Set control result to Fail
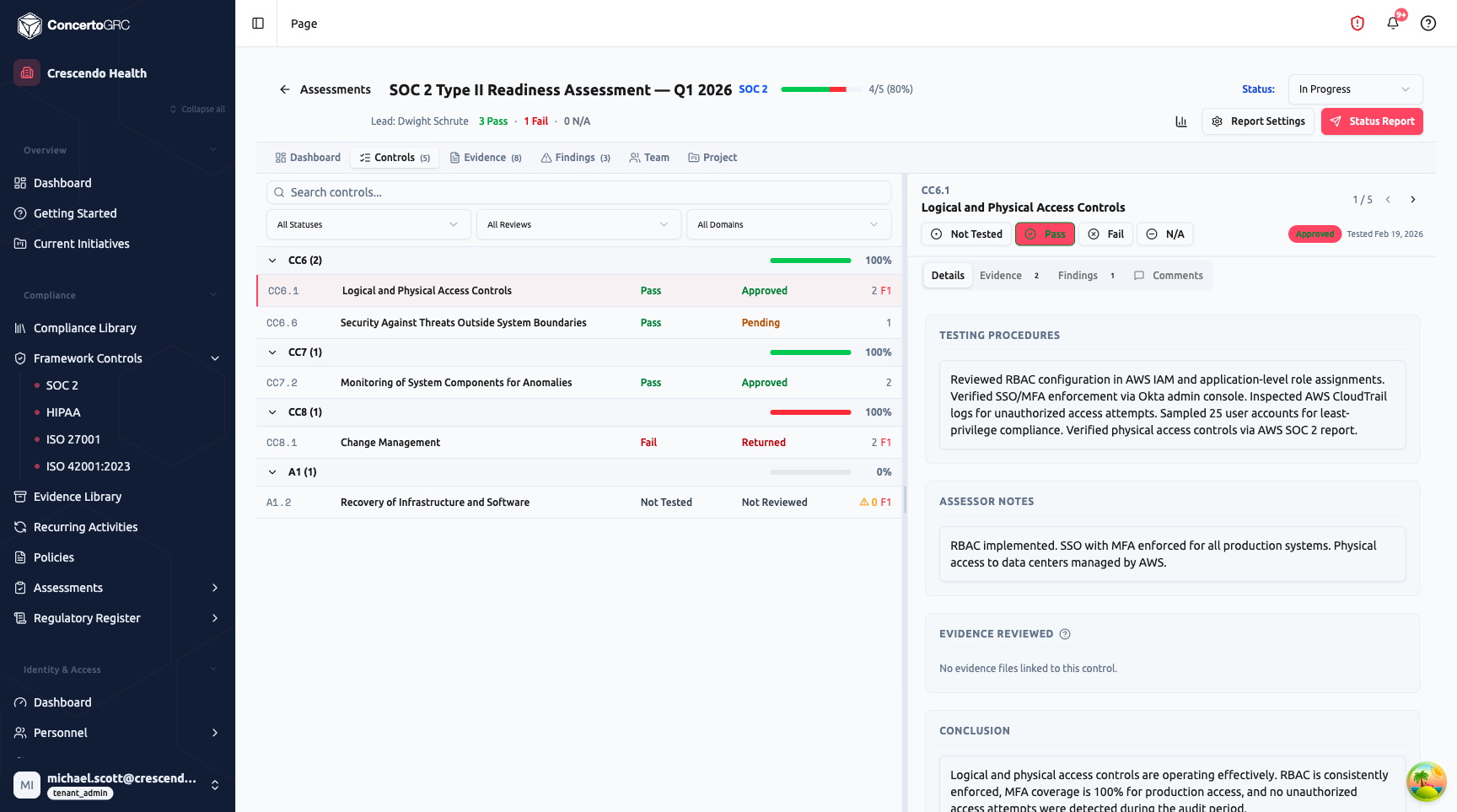Image resolution: width=1457 pixels, height=812 pixels. click(1105, 234)
